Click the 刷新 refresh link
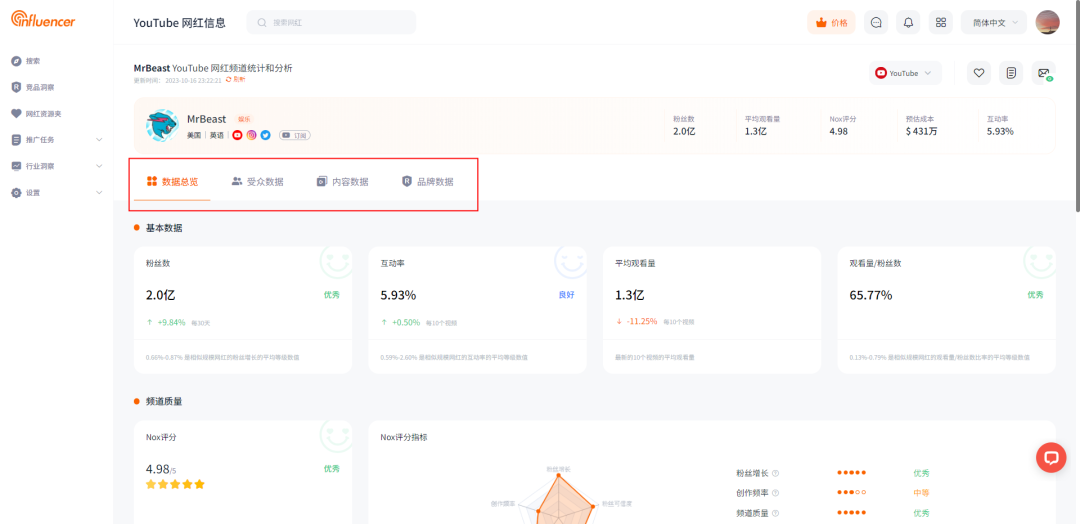Image resolution: width=1080 pixels, height=524 pixels. pos(235,79)
